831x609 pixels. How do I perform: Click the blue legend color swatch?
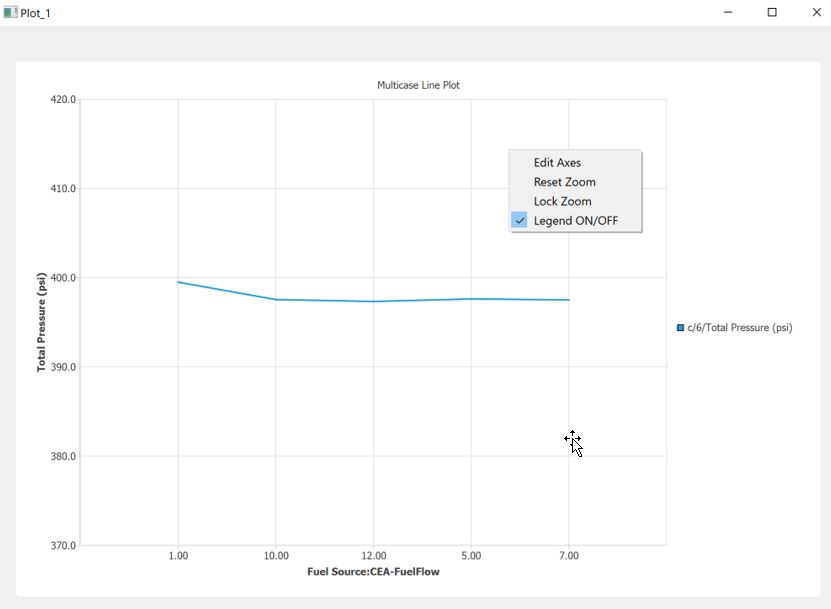click(x=681, y=328)
